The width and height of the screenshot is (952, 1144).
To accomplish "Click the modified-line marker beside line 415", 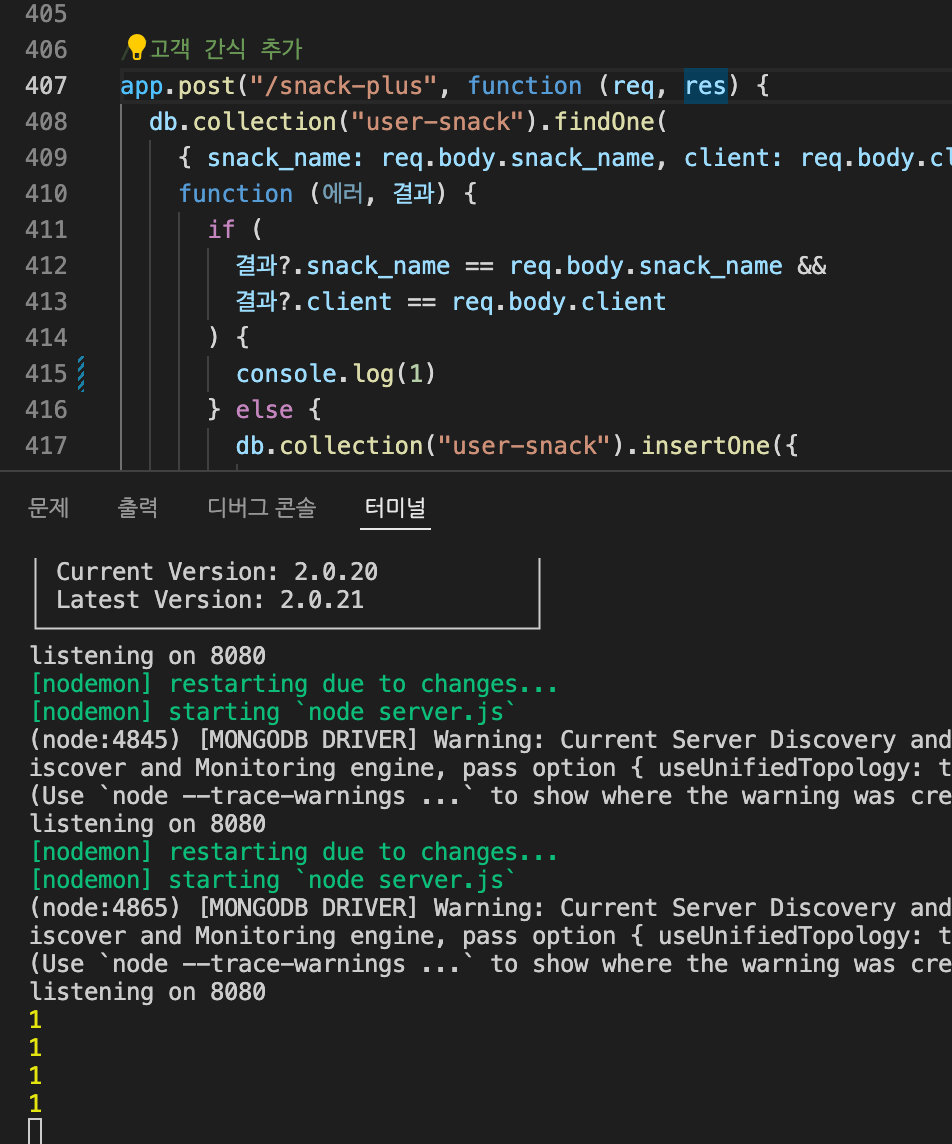I will tap(81, 374).
